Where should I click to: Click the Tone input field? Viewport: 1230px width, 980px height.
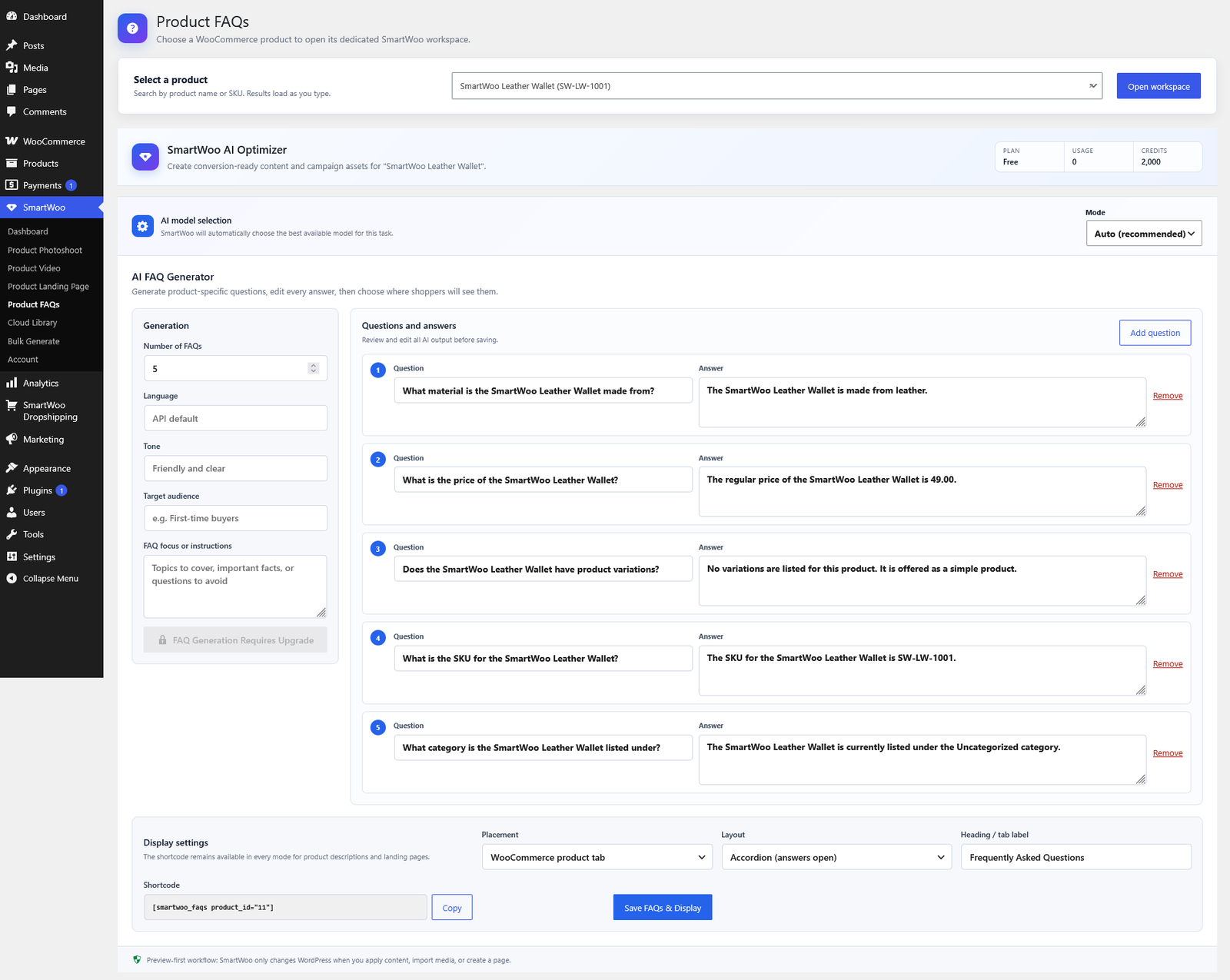coord(235,468)
